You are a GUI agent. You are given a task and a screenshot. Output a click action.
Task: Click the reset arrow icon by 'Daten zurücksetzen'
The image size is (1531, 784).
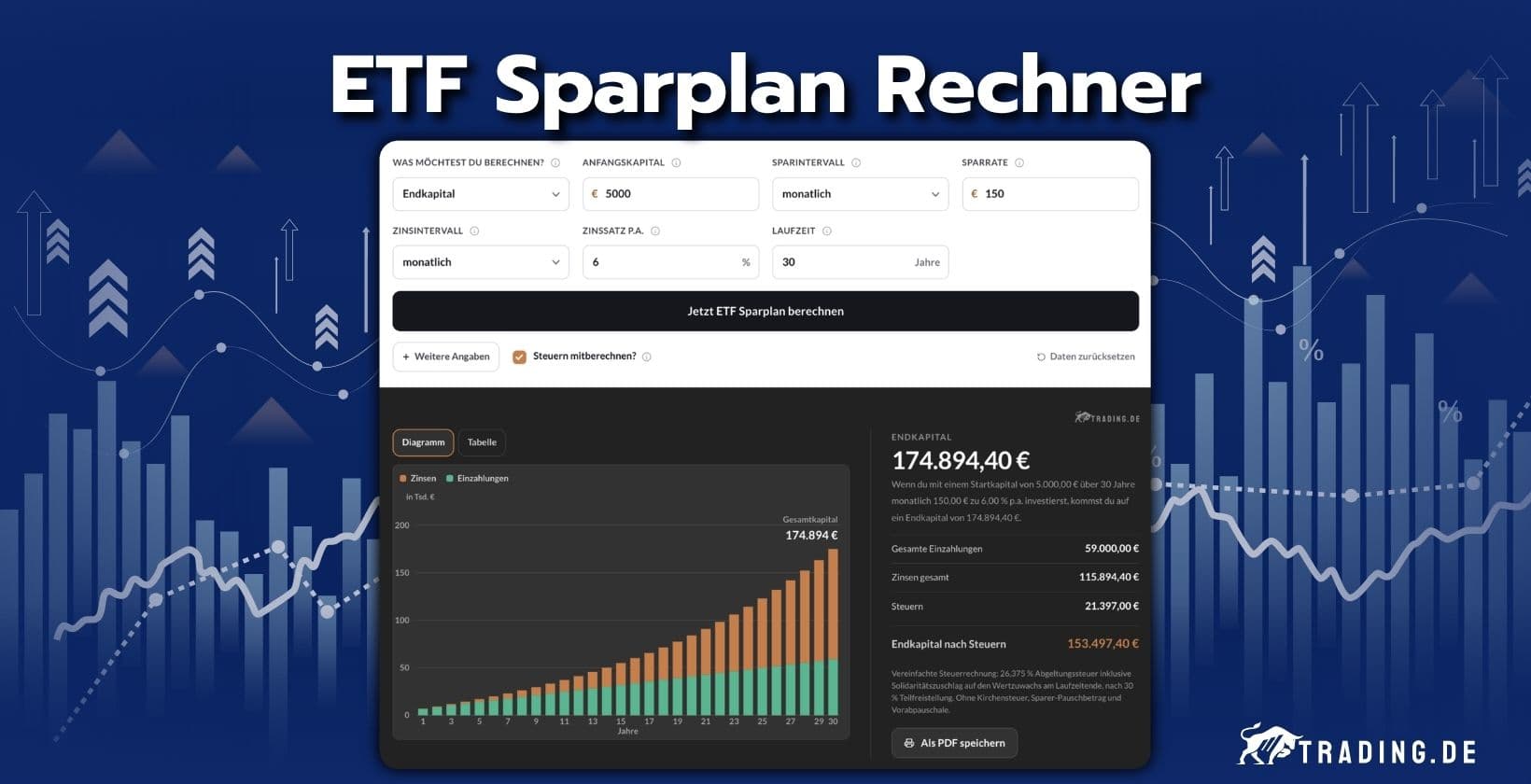pos(1041,357)
